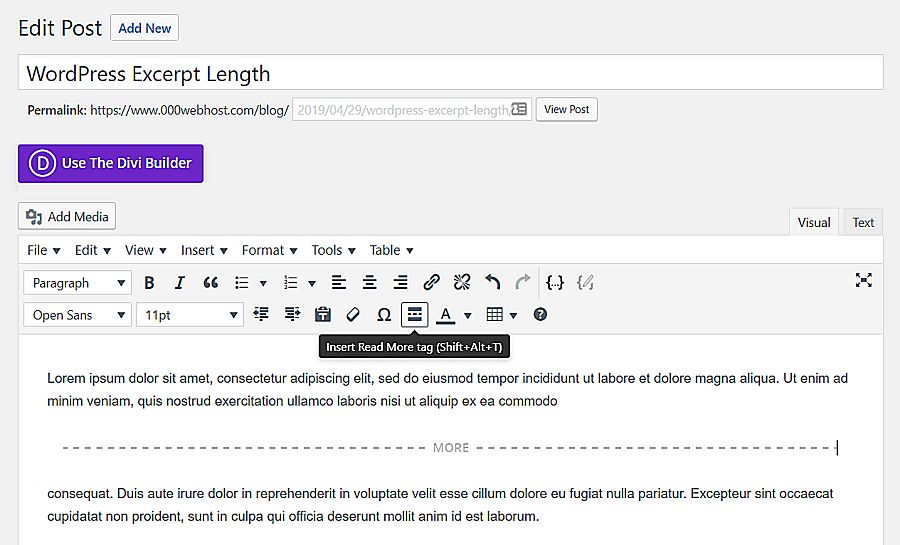This screenshot has height=545, width=900.
Task: Expand text color picker arrow
Action: (468, 315)
